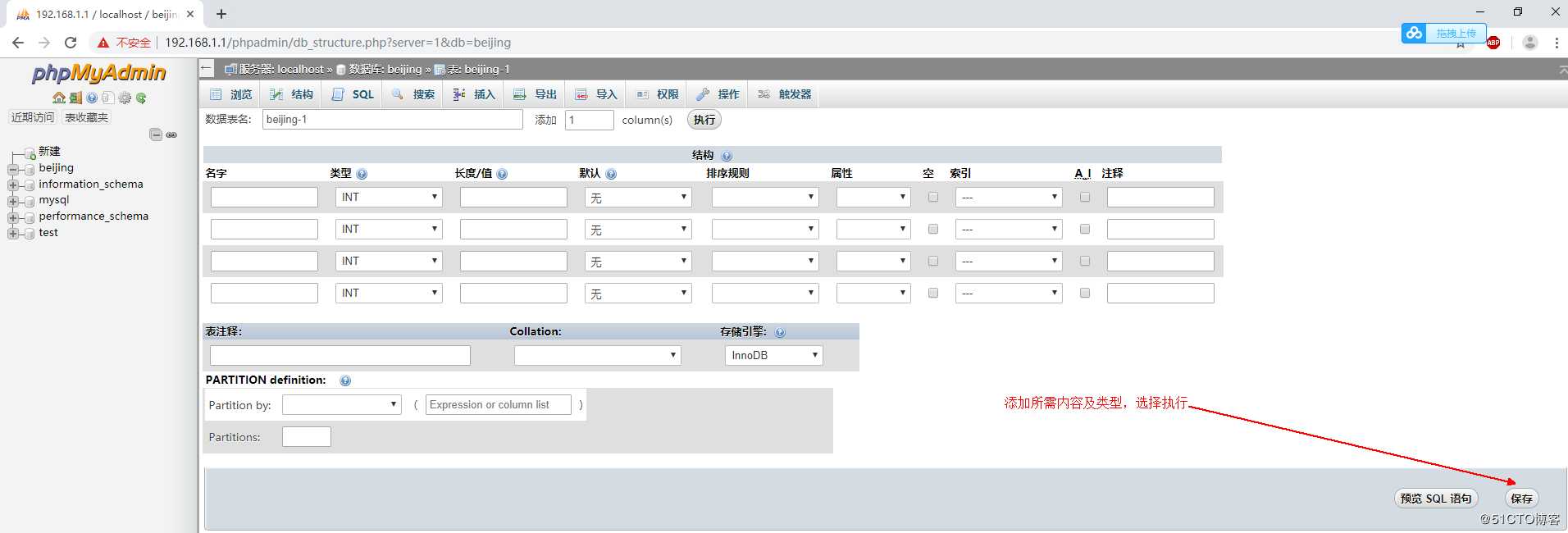Tick 空 checkbox in fourth column row
This screenshot has height=533, width=1568.
pos(932,293)
